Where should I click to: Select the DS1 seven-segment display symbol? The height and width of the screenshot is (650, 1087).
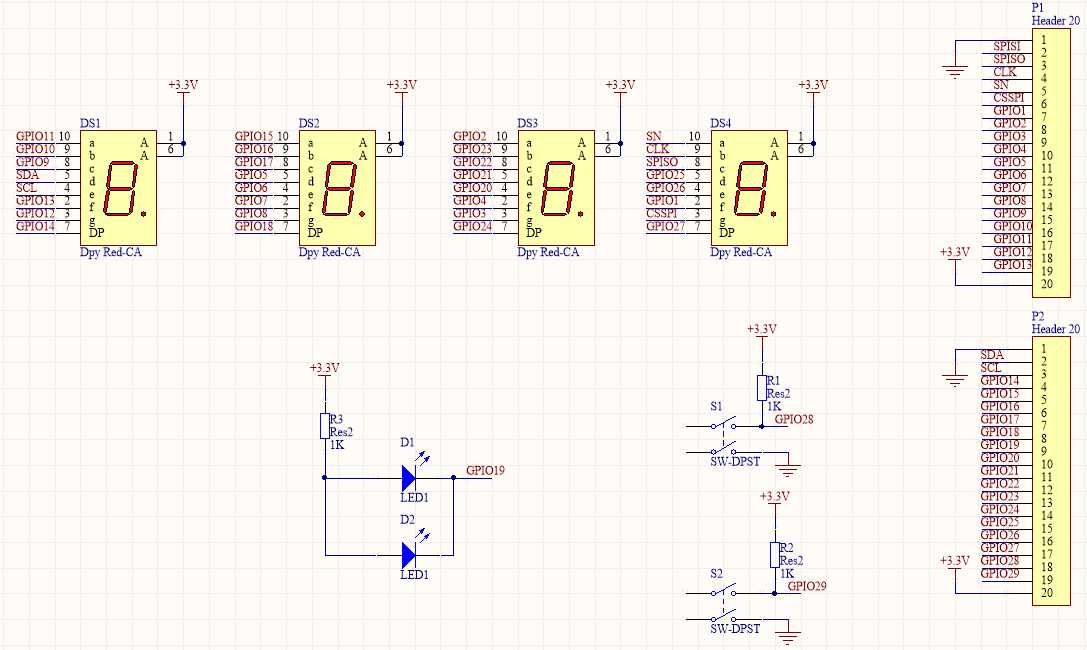coord(119,187)
